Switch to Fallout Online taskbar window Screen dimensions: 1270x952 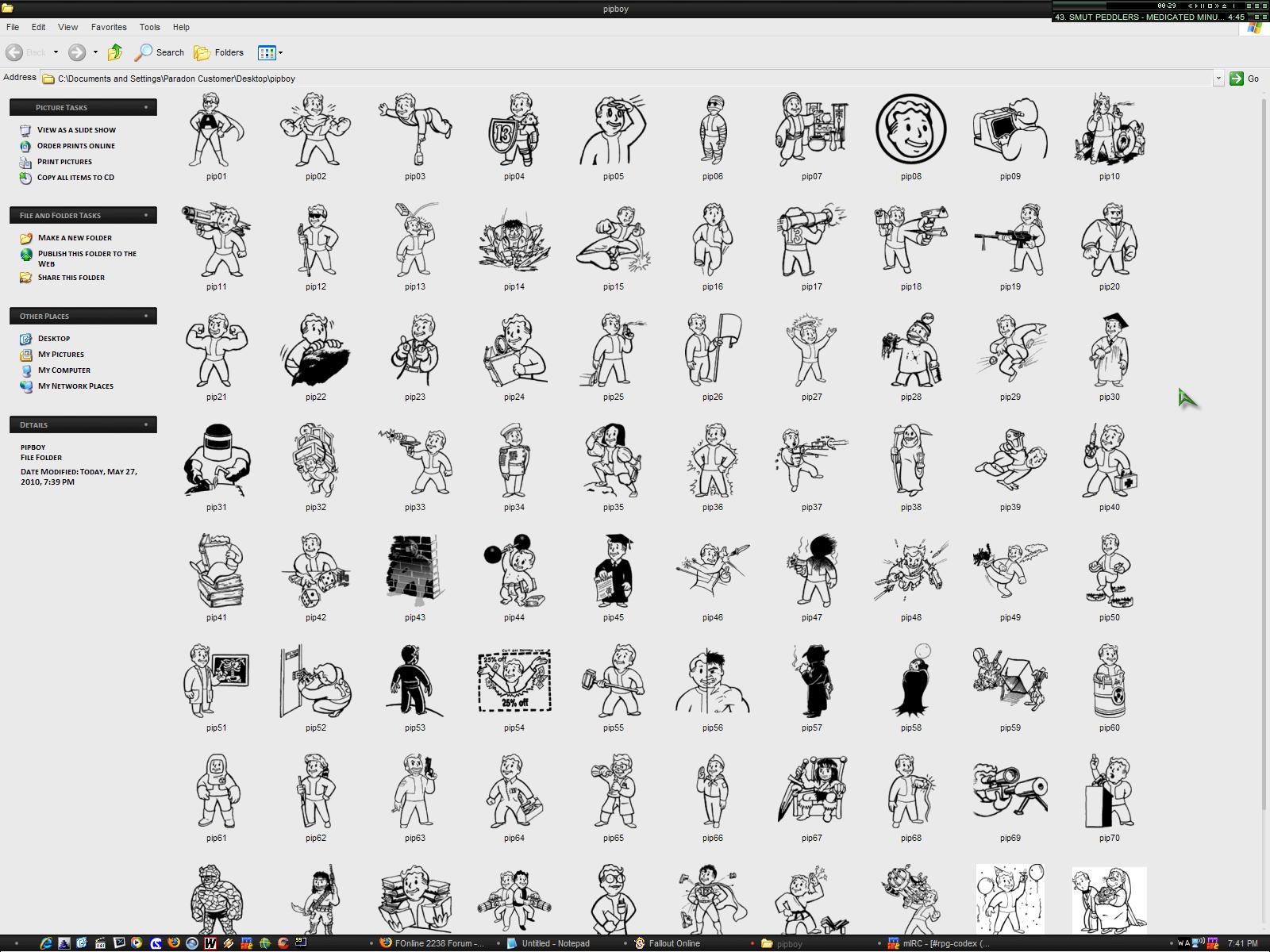click(667, 943)
